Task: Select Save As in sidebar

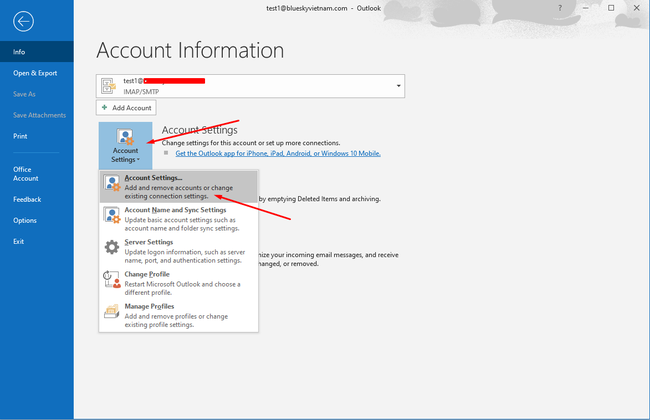Action: point(37,94)
